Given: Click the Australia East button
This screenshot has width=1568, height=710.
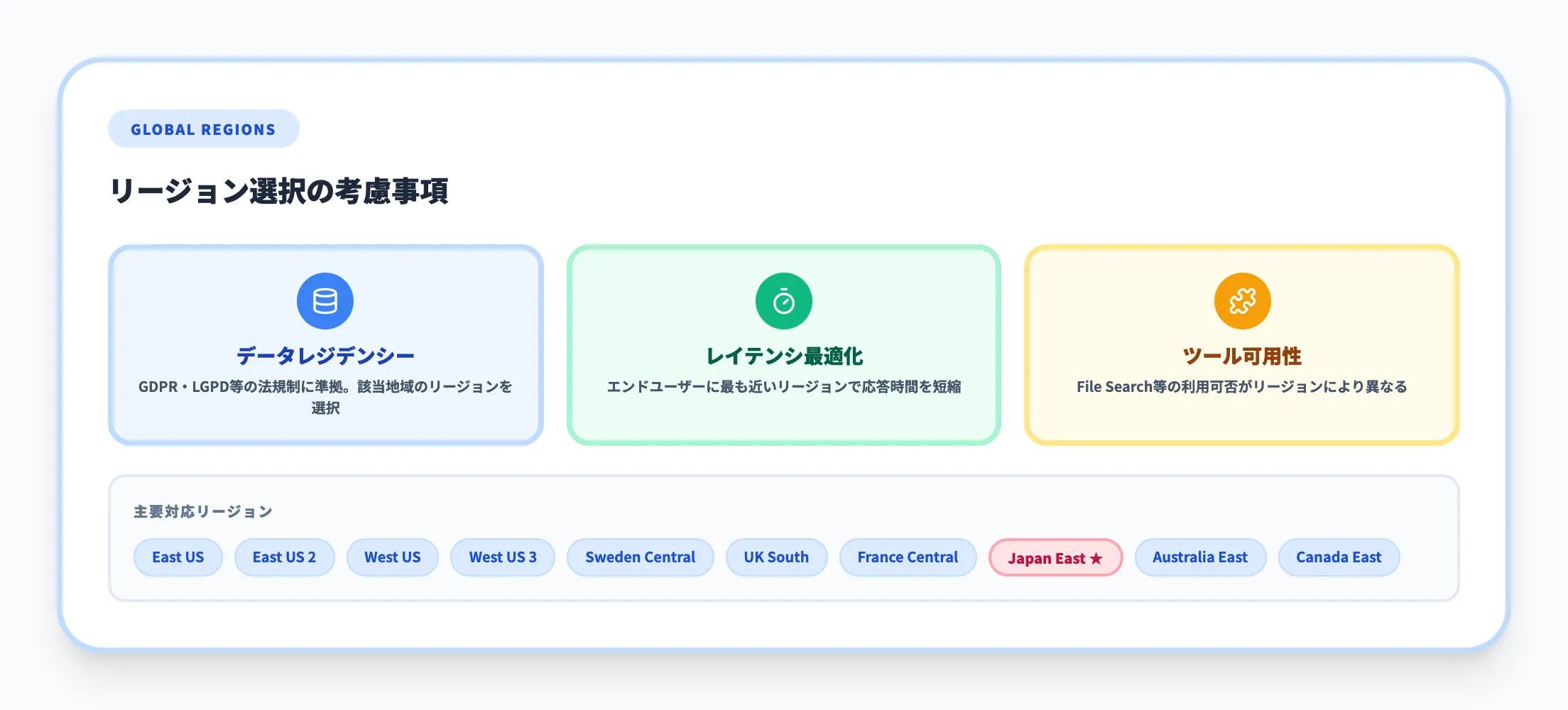Looking at the screenshot, I should tap(1200, 557).
